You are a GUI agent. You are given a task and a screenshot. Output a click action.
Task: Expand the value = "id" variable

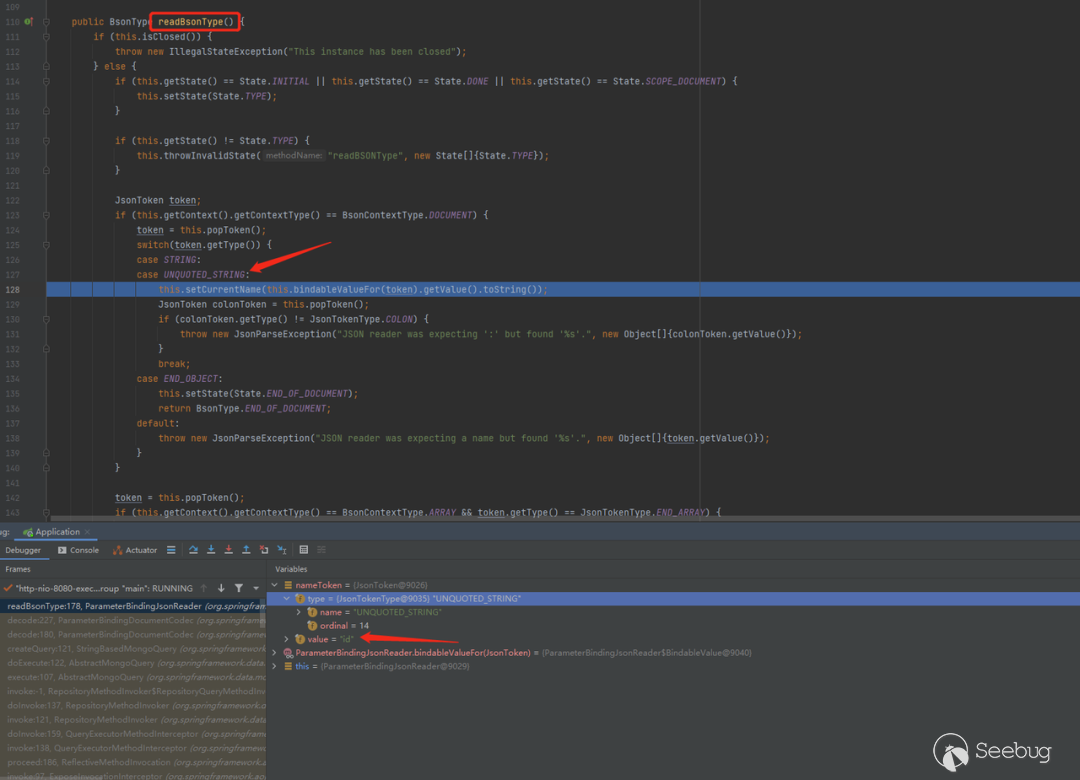287,639
